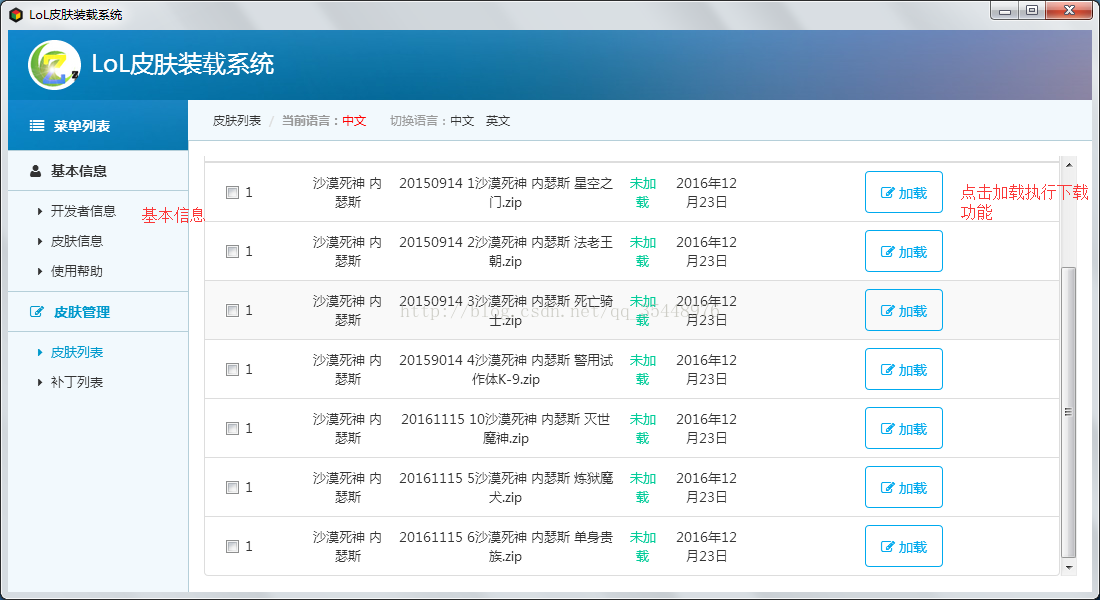The height and width of the screenshot is (600, 1100).
Task: Click the 基本信息 section header
Action: click(x=98, y=171)
